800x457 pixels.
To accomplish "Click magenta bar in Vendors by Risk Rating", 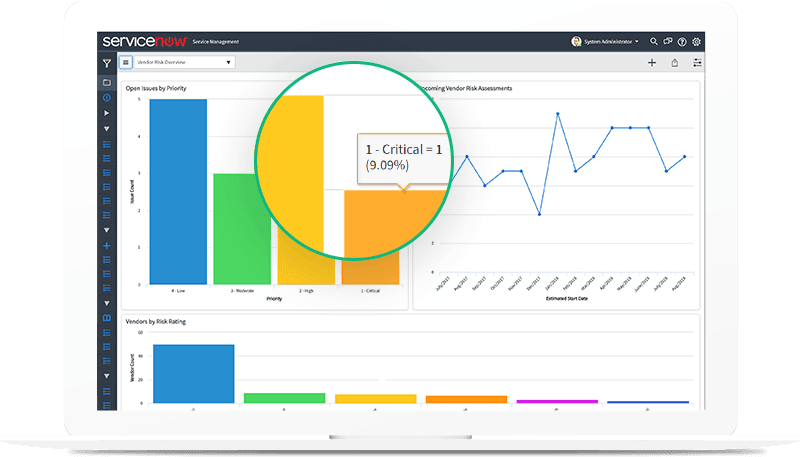I will tap(557, 401).
